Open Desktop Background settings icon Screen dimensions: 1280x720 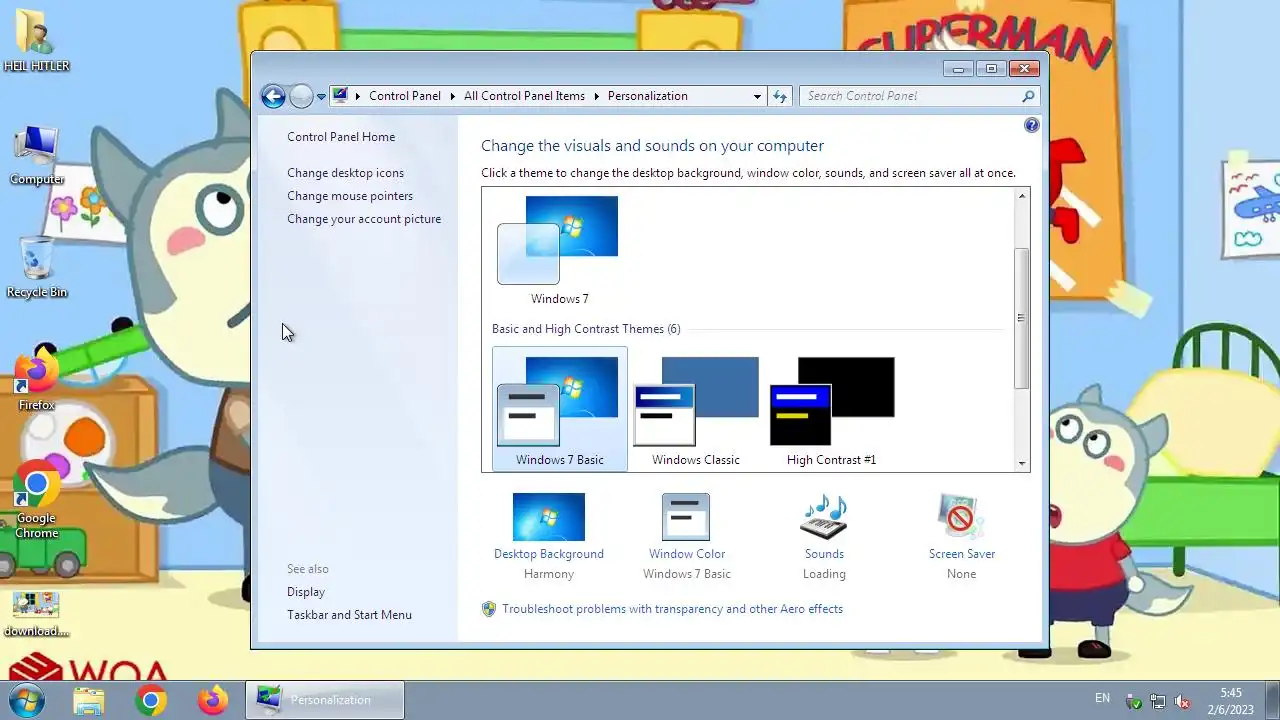(548, 517)
